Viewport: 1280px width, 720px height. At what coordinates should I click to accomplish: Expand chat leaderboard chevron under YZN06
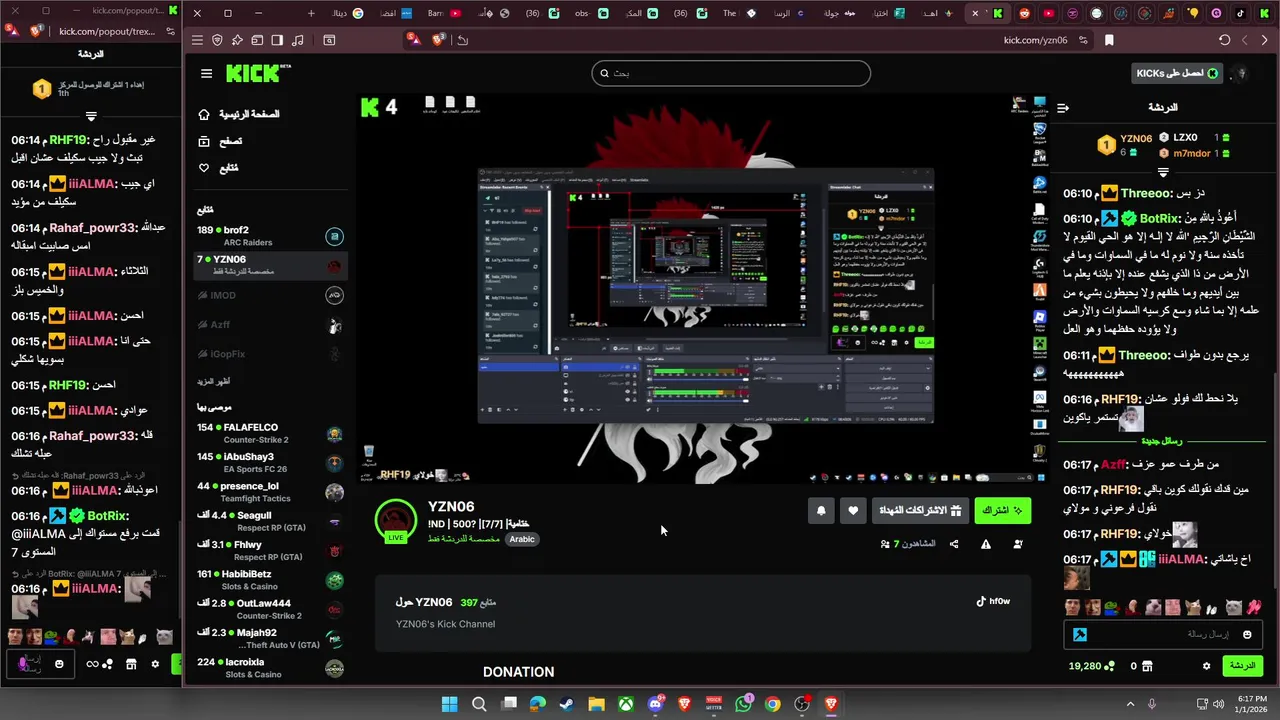(x=1163, y=172)
